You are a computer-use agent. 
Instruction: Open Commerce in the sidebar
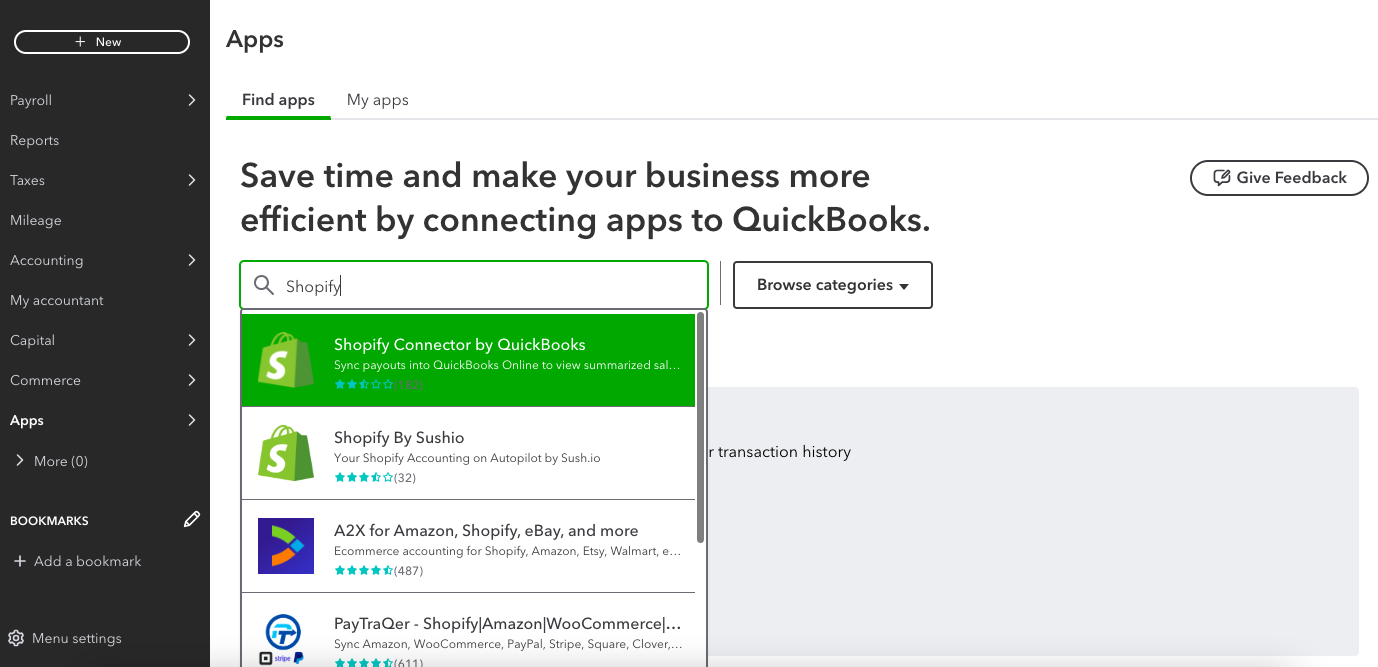click(45, 380)
